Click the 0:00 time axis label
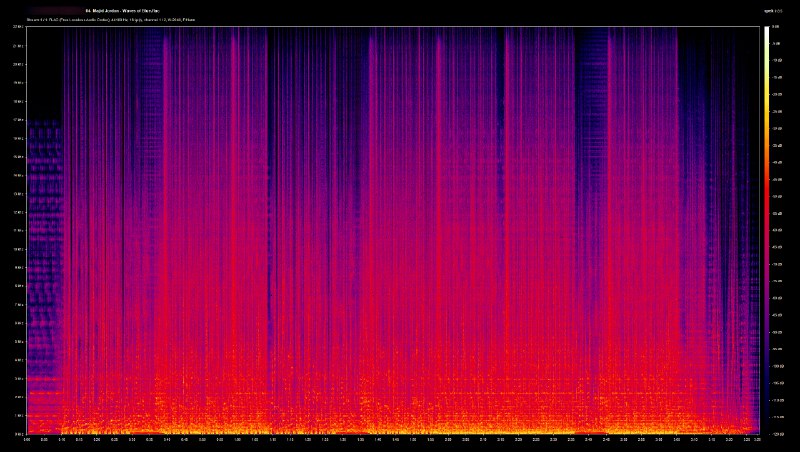800x452 pixels. click(x=28, y=439)
